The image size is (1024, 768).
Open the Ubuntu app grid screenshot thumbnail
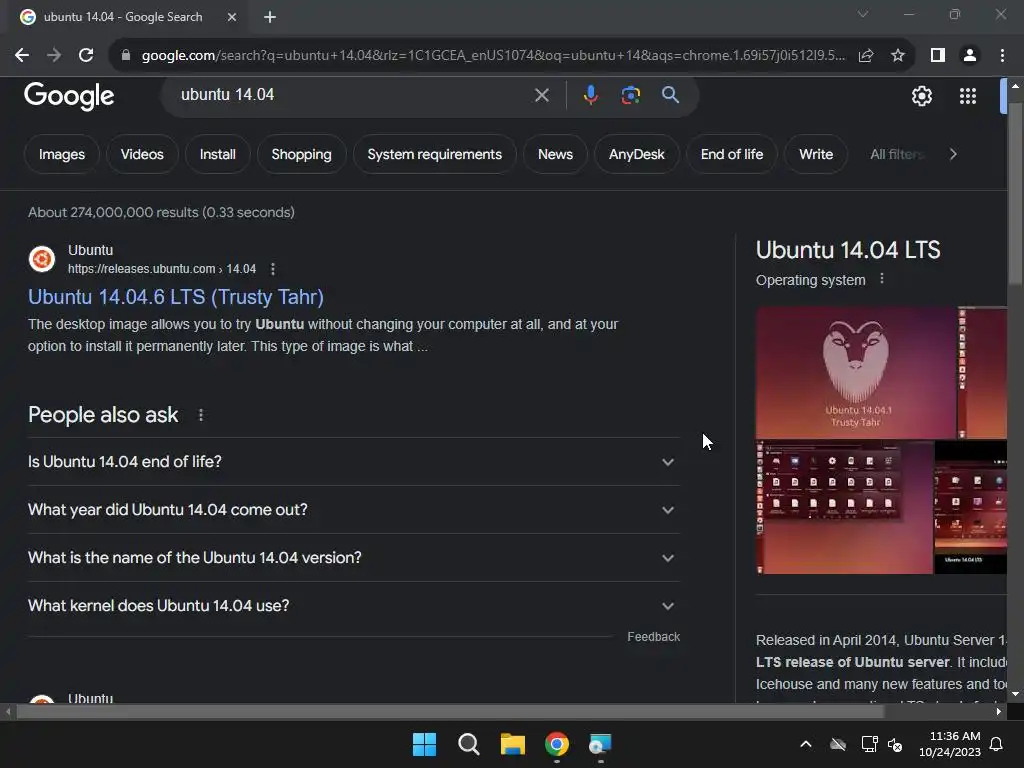click(844, 507)
